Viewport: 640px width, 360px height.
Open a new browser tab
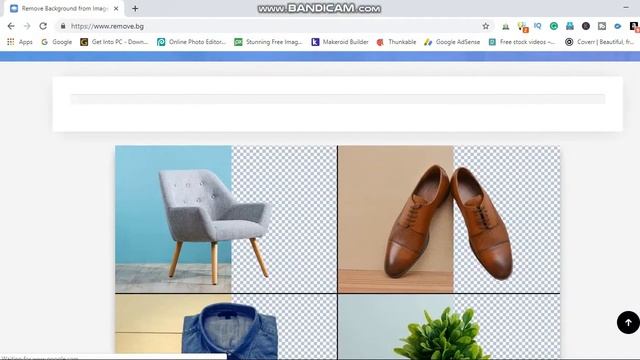(x=135, y=8)
